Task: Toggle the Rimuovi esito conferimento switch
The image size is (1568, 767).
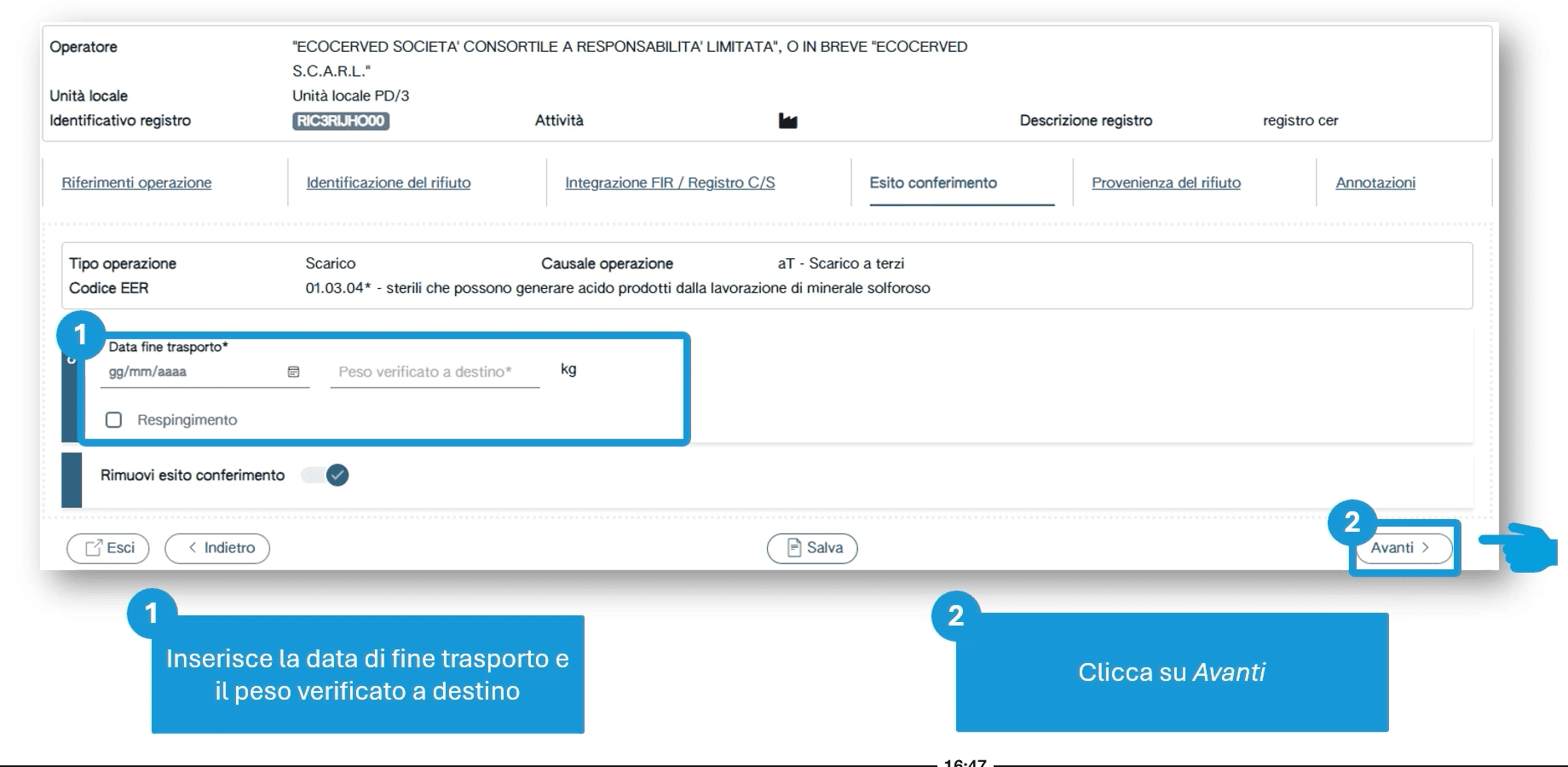Action: [326, 476]
